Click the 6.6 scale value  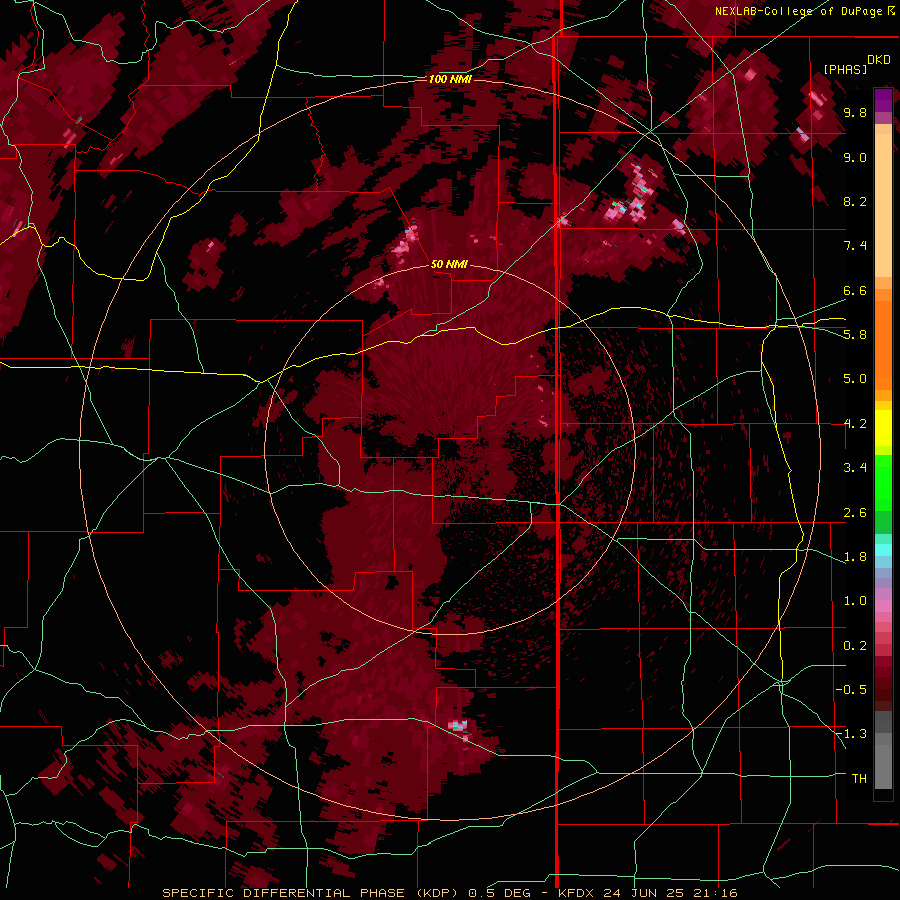855,290
